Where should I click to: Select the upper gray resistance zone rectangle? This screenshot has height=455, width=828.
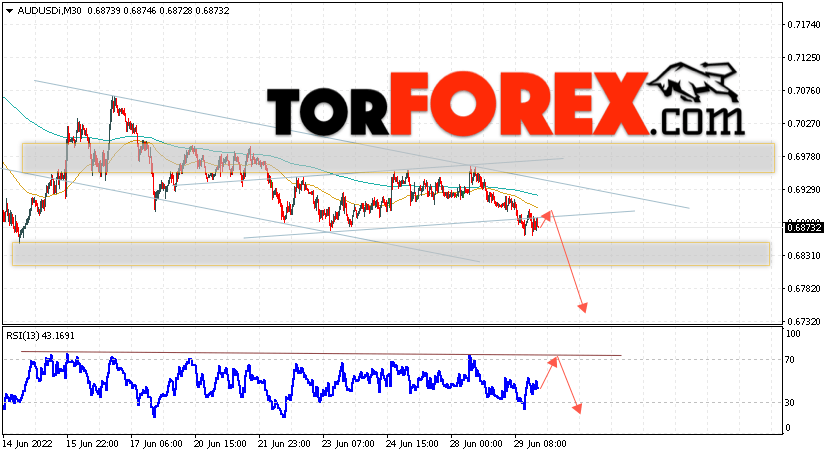(399, 158)
